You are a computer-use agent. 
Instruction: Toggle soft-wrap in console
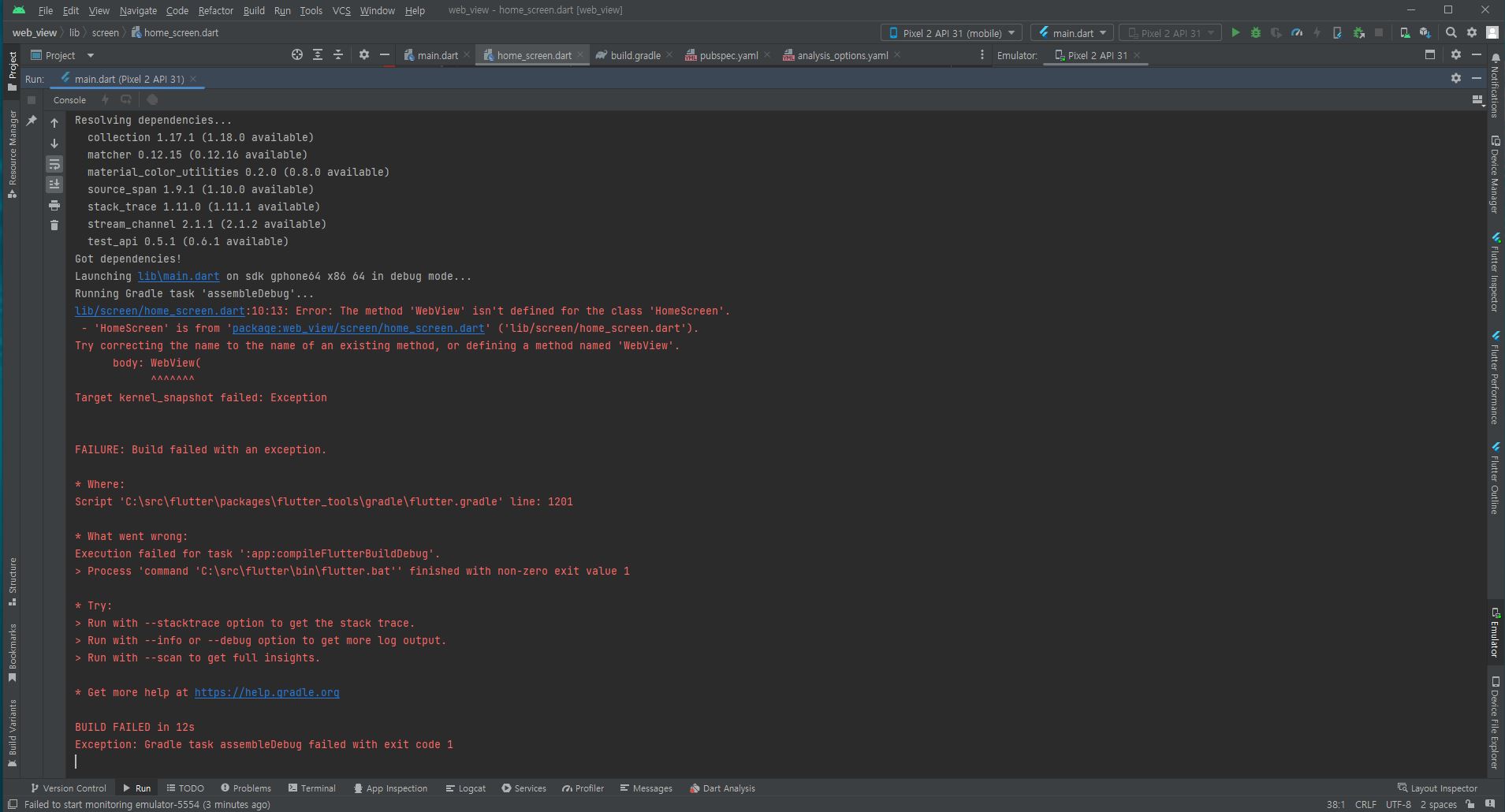[54, 164]
